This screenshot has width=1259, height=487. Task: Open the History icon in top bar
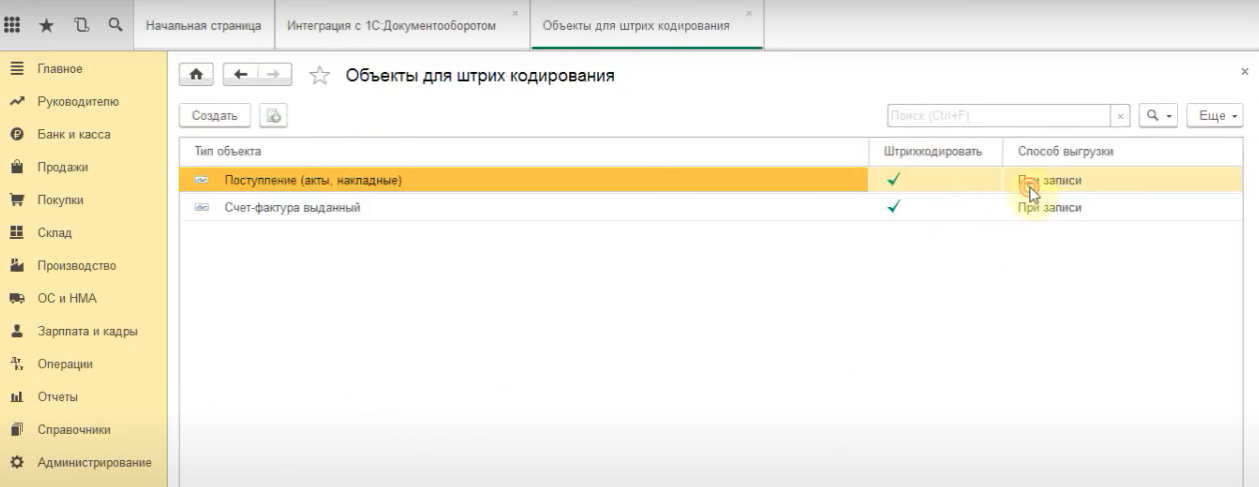82,25
